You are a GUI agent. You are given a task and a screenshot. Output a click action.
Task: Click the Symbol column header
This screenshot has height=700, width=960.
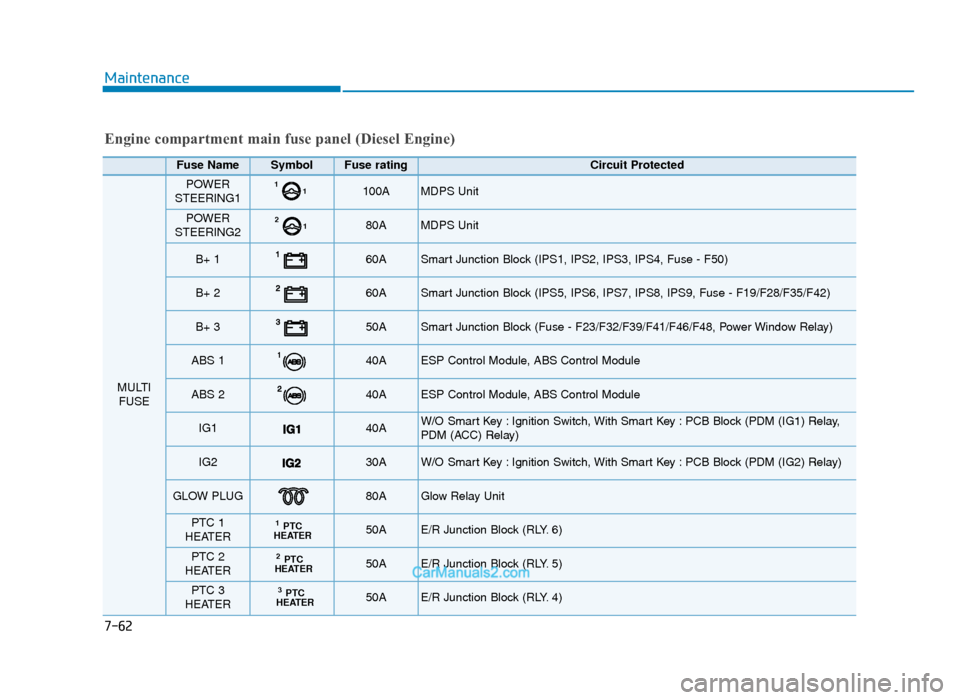(291, 165)
